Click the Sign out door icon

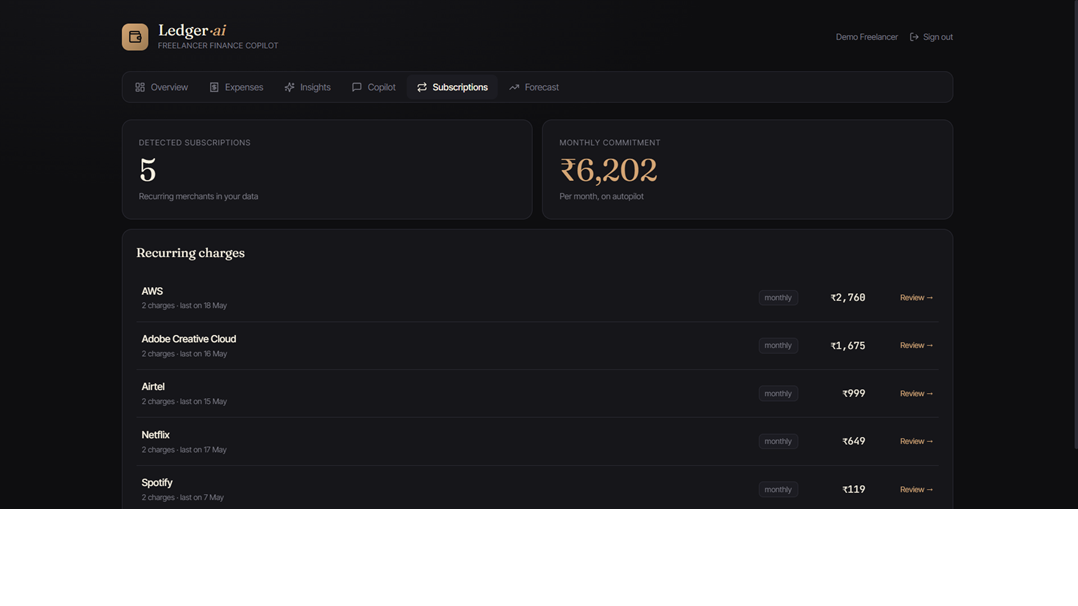click(914, 37)
